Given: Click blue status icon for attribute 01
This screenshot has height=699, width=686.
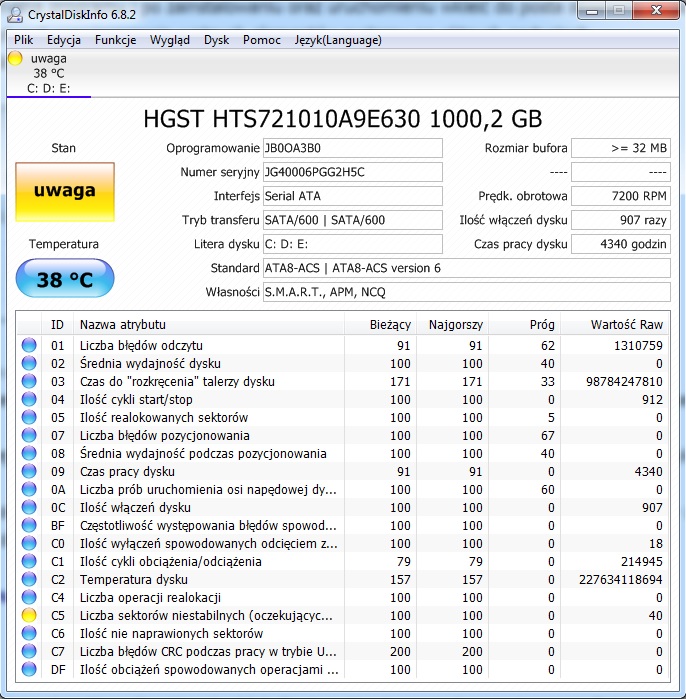Looking at the screenshot, I should coord(29,345).
